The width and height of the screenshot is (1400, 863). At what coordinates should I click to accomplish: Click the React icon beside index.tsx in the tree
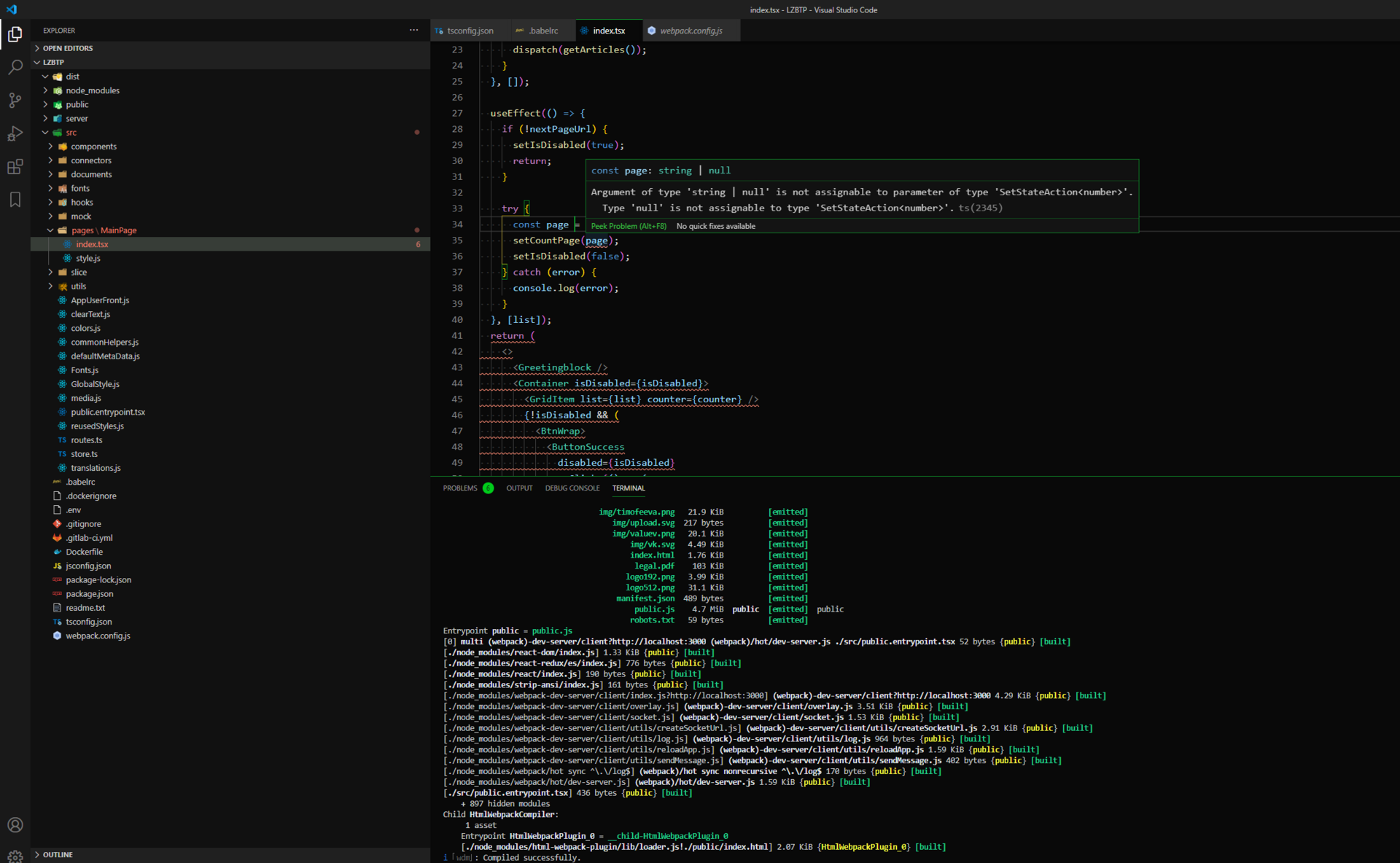67,244
